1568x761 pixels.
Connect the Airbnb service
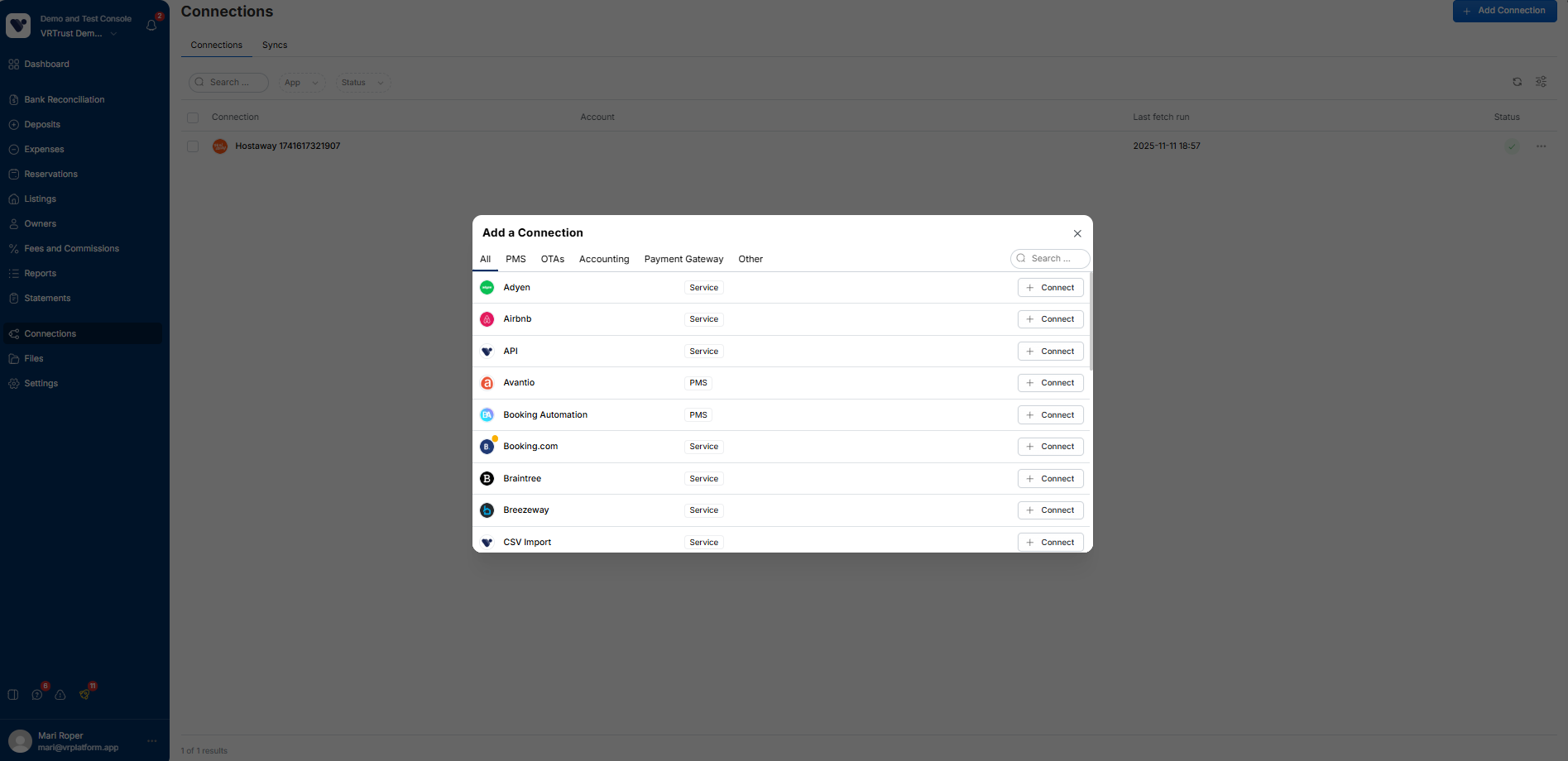(x=1051, y=319)
